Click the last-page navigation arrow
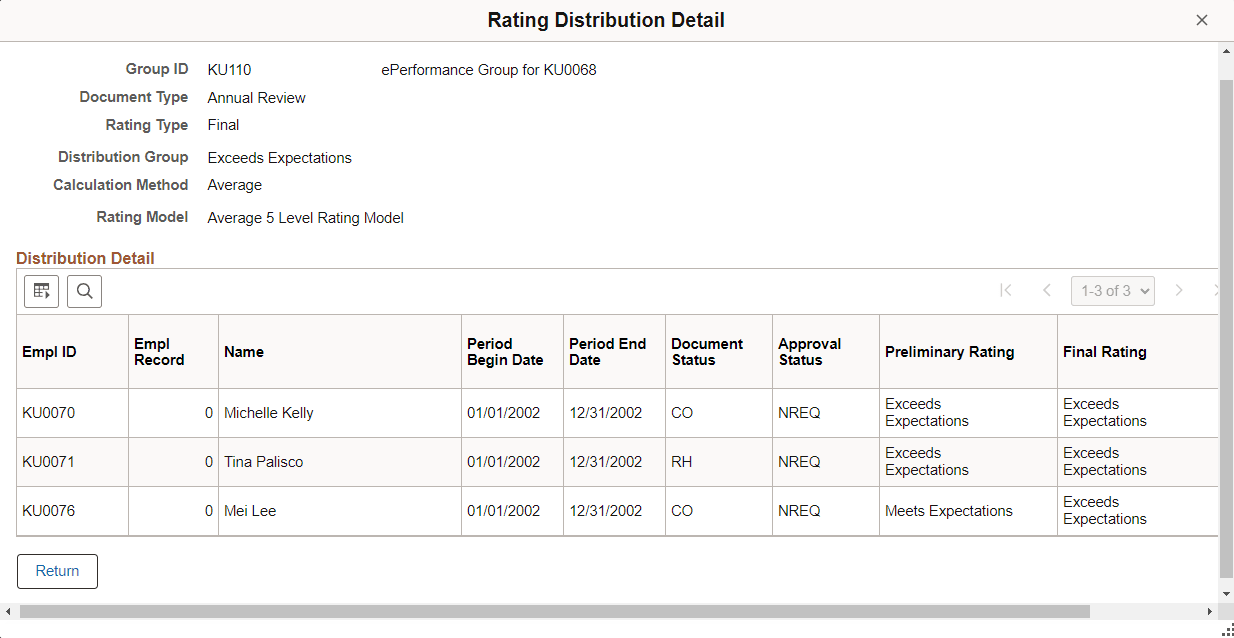This screenshot has height=638, width=1234. coord(1219,290)
